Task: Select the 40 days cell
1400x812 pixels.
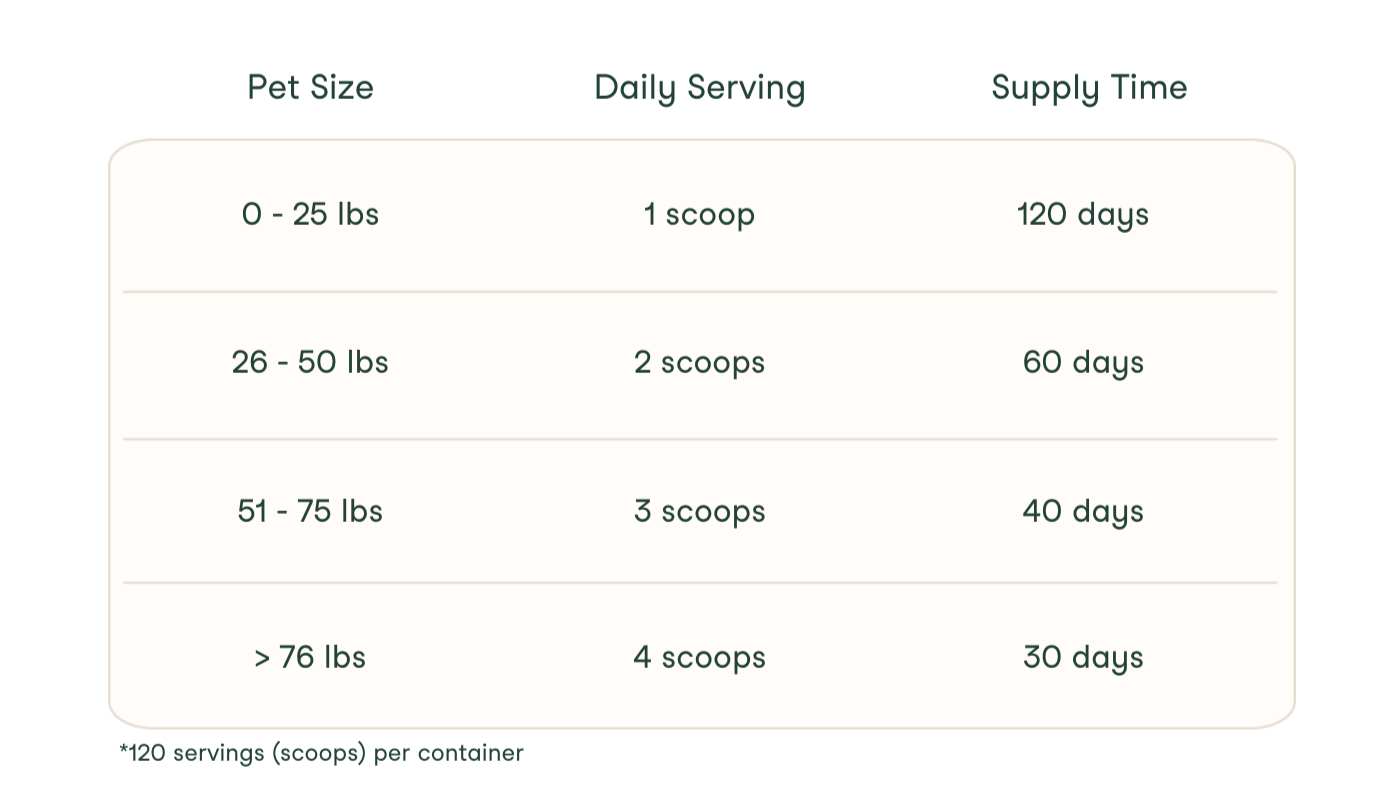Action: coord(1083,512)
